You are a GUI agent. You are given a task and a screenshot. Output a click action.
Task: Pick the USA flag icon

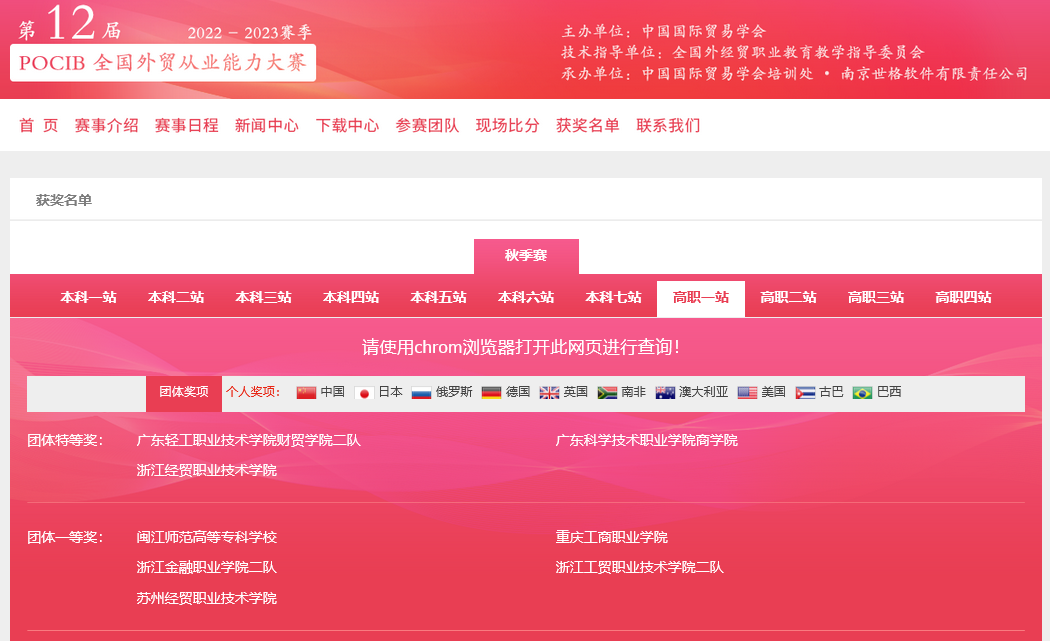(747, 393)
